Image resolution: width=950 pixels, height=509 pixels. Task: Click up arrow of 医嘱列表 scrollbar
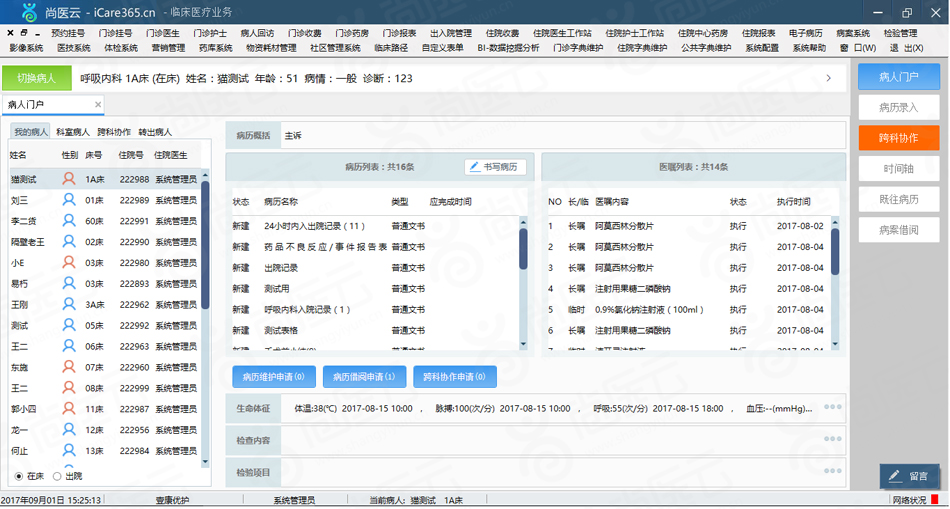tap(835, 222)
